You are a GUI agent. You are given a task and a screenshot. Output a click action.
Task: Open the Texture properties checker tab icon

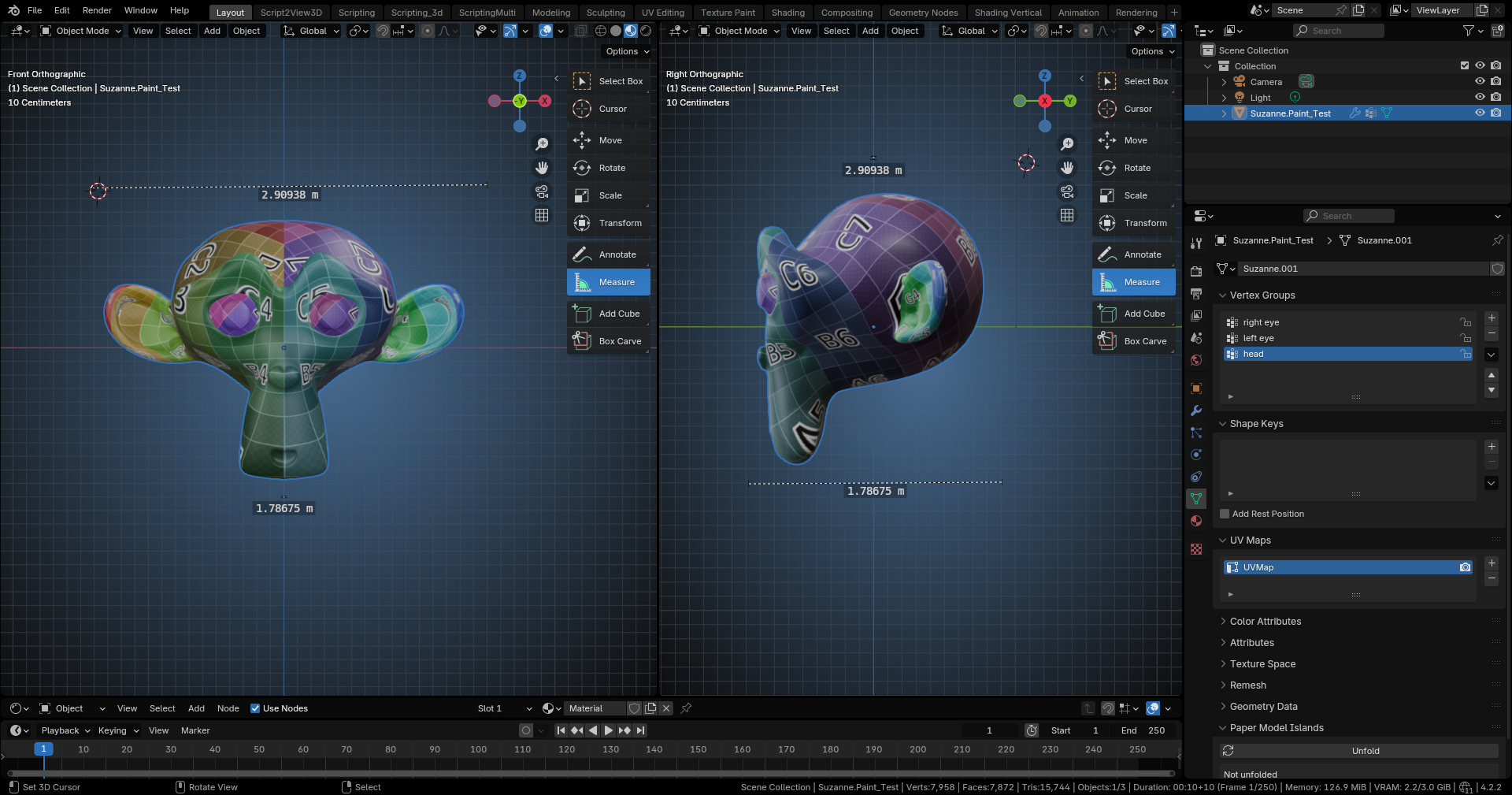pyautogui.click(x=1196, y=549)
